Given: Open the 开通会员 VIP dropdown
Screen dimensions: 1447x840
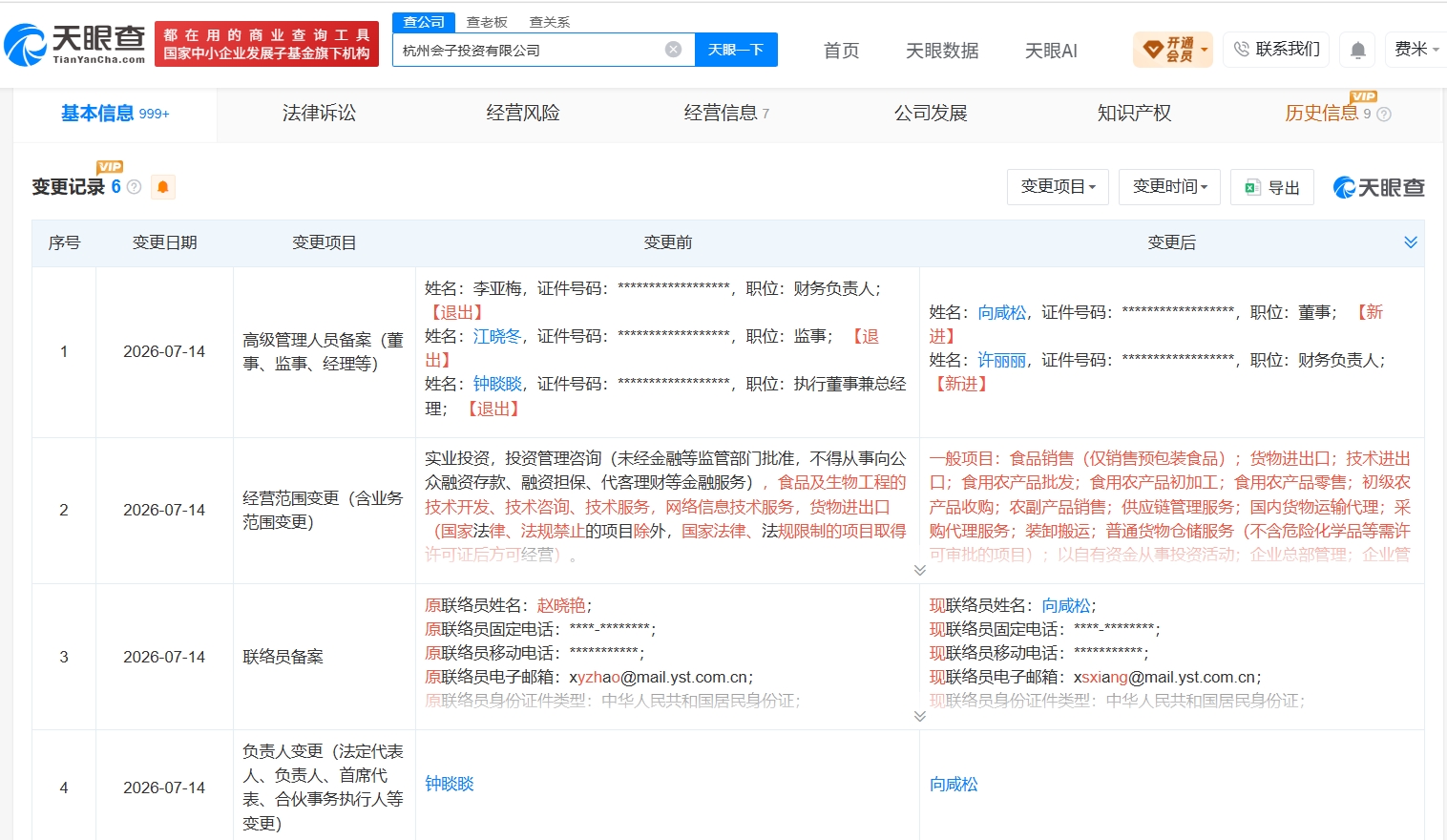Looking at the screenshot, I should [x=1173, y=50].
